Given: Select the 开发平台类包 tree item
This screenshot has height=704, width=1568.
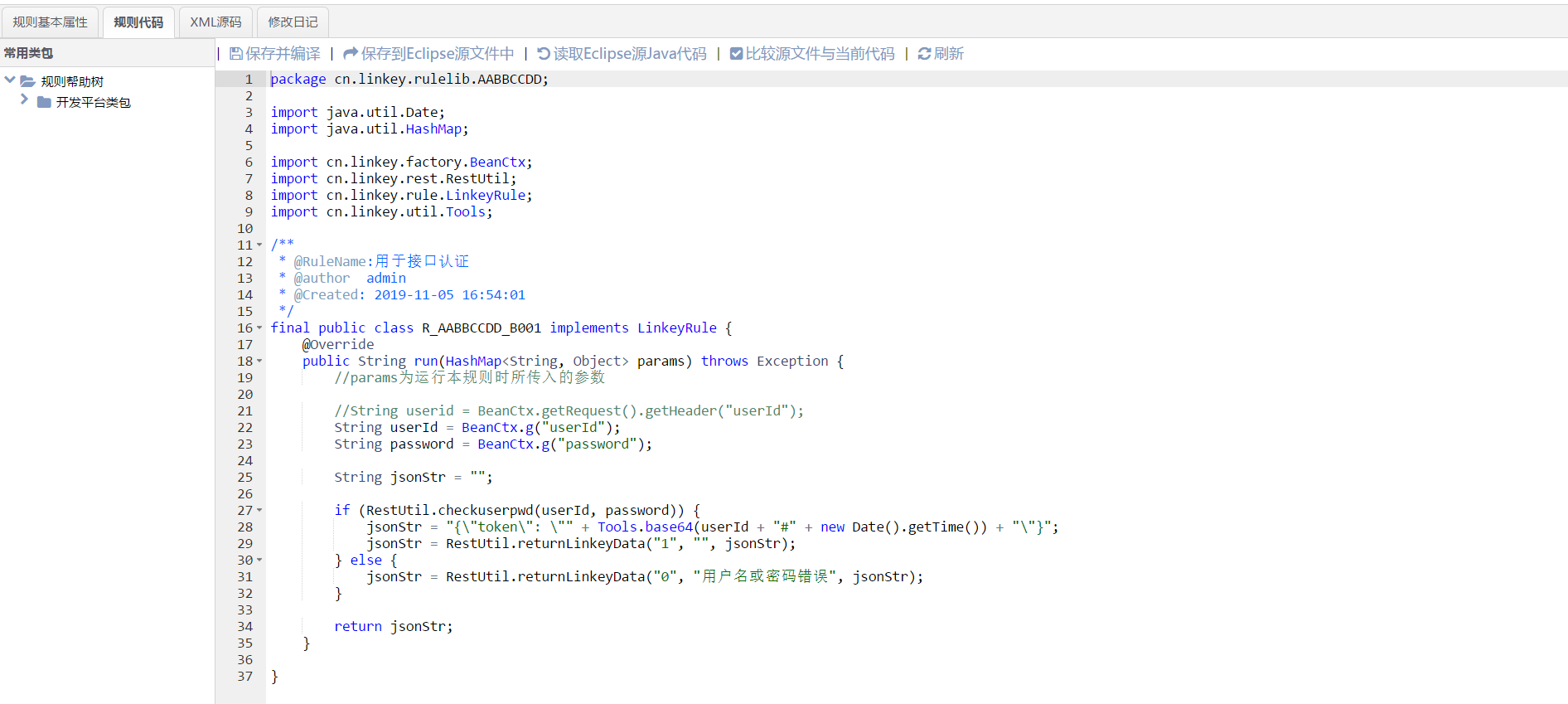Looking at the screenshot, I should [93, 102].
